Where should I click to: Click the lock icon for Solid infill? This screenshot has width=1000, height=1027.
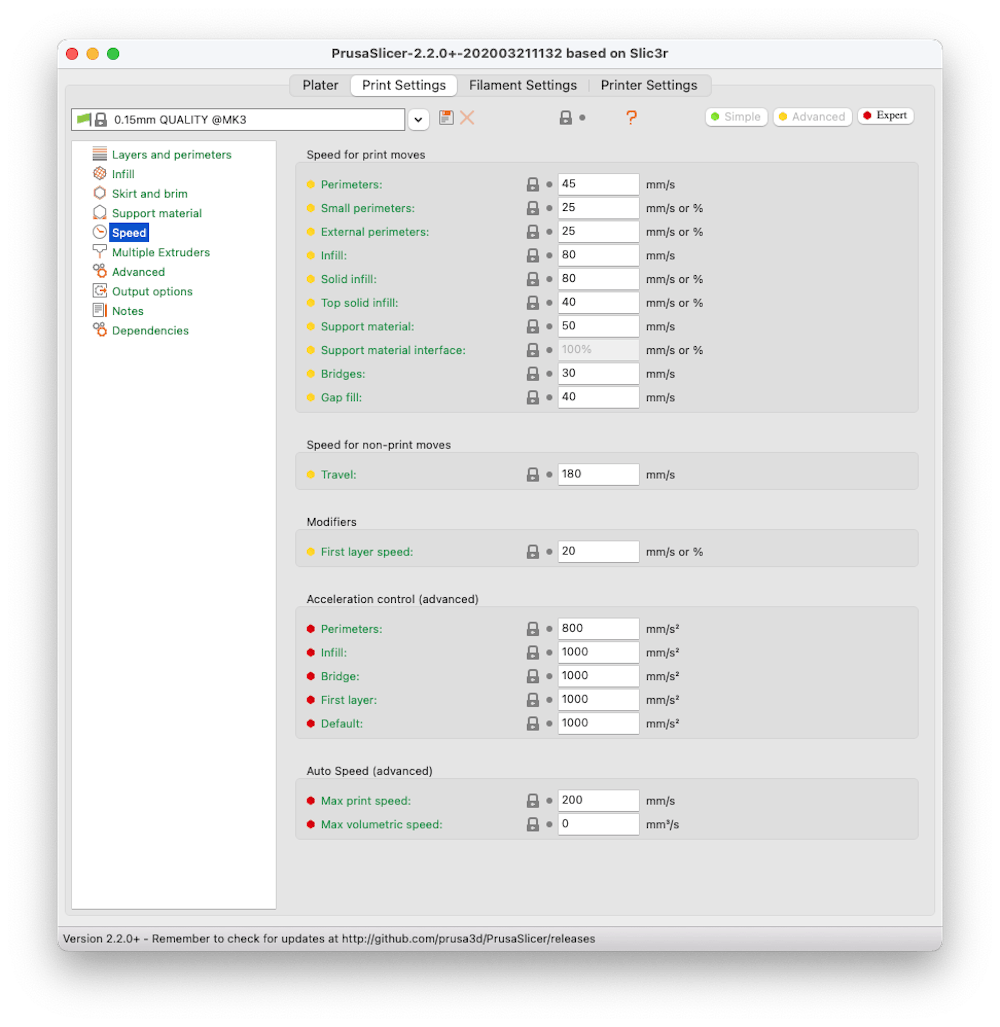coord(532,279)
